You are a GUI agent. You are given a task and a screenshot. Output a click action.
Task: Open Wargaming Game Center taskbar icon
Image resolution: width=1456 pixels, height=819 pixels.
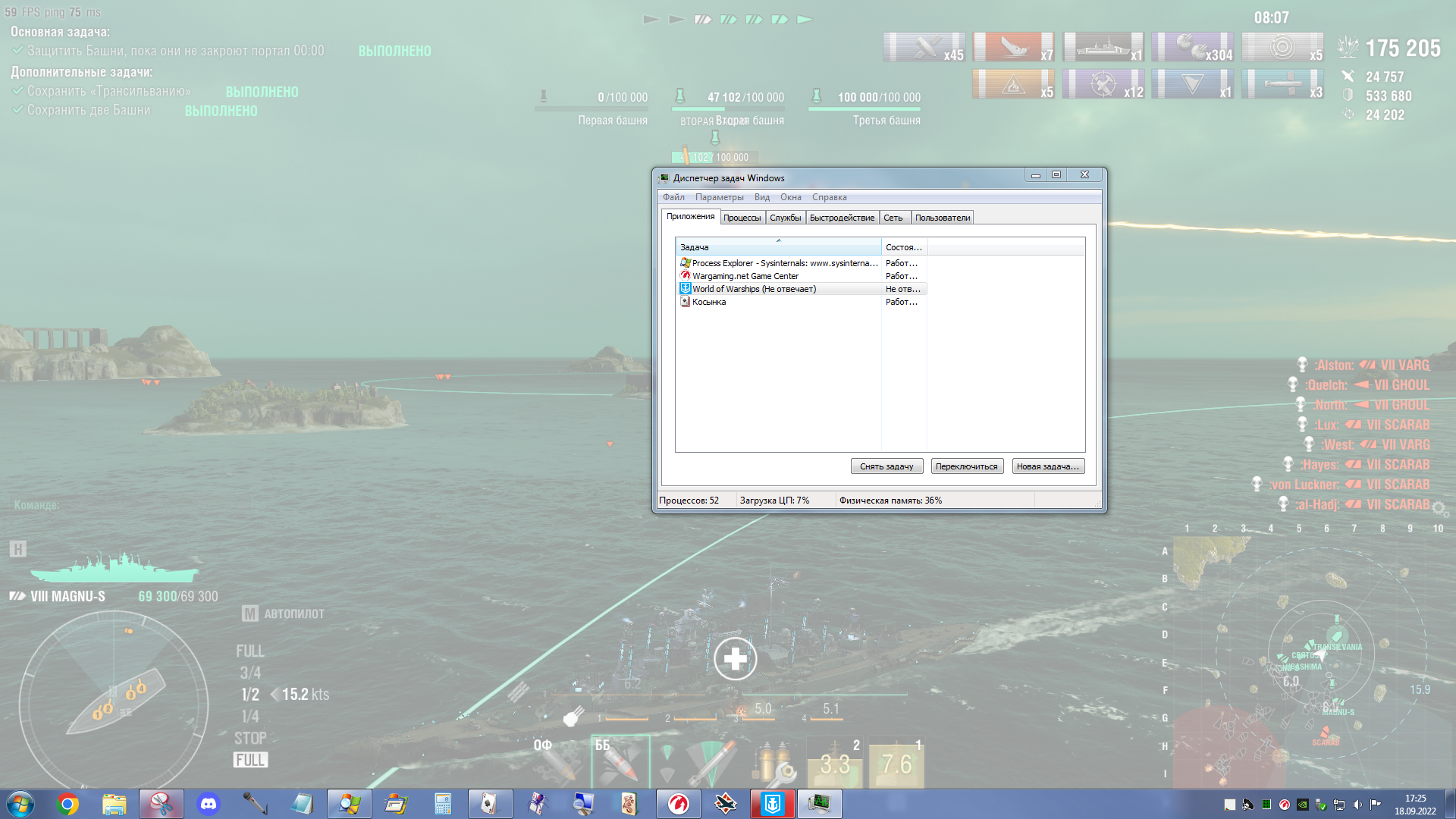click(678, 804)
